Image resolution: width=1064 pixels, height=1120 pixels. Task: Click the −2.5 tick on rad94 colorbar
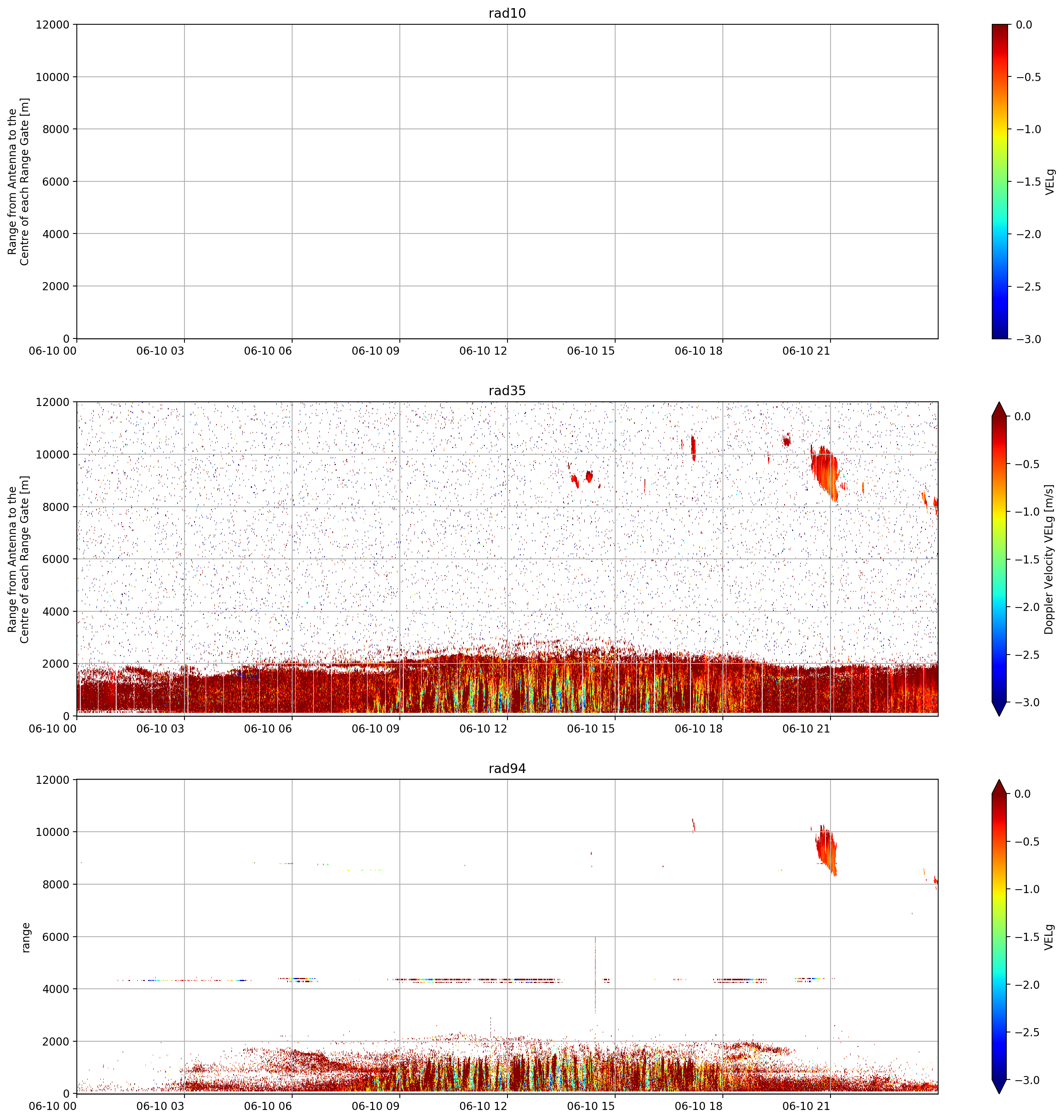point(1028,1032)
